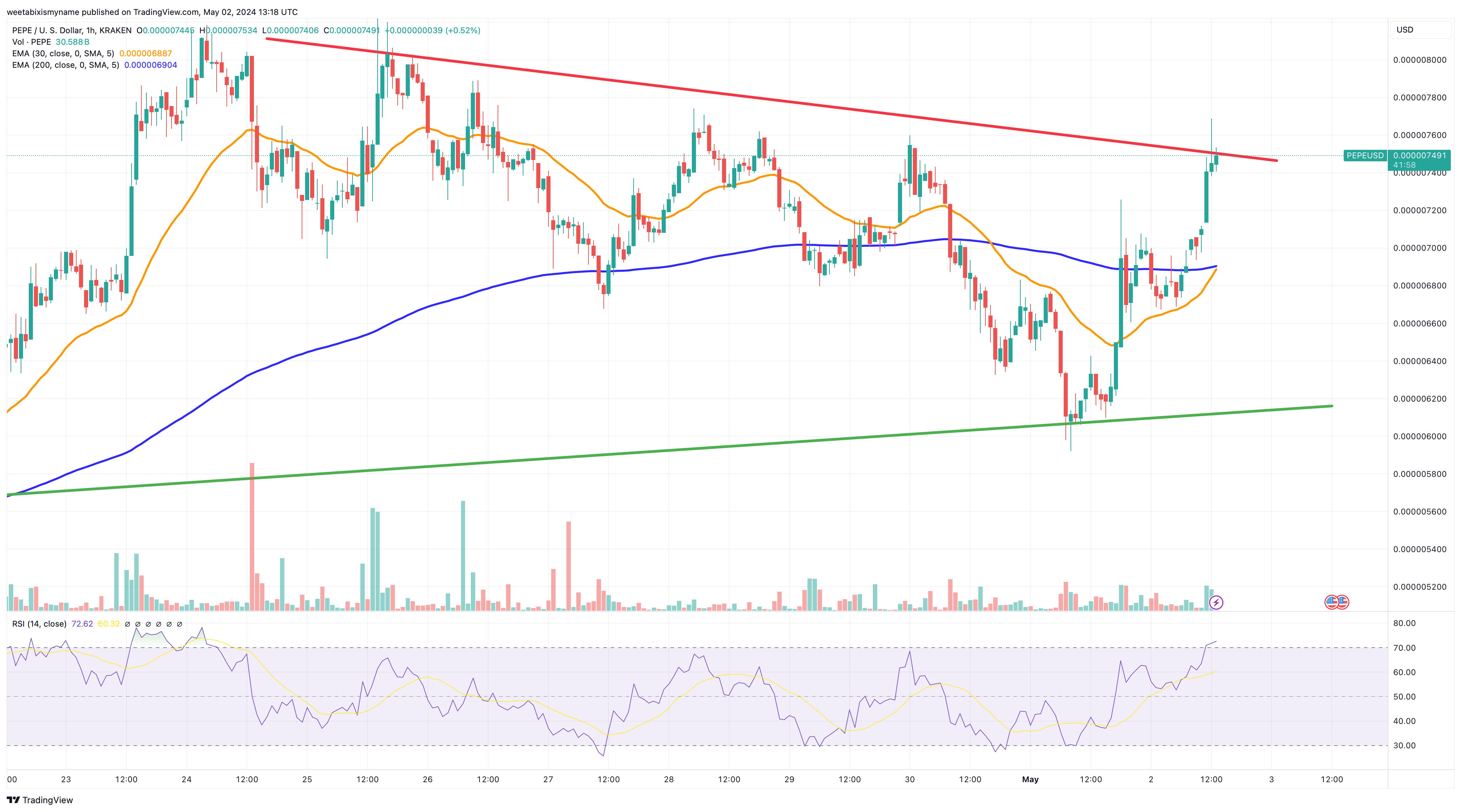Click date label 28 on time axis

tap(669, 779)
